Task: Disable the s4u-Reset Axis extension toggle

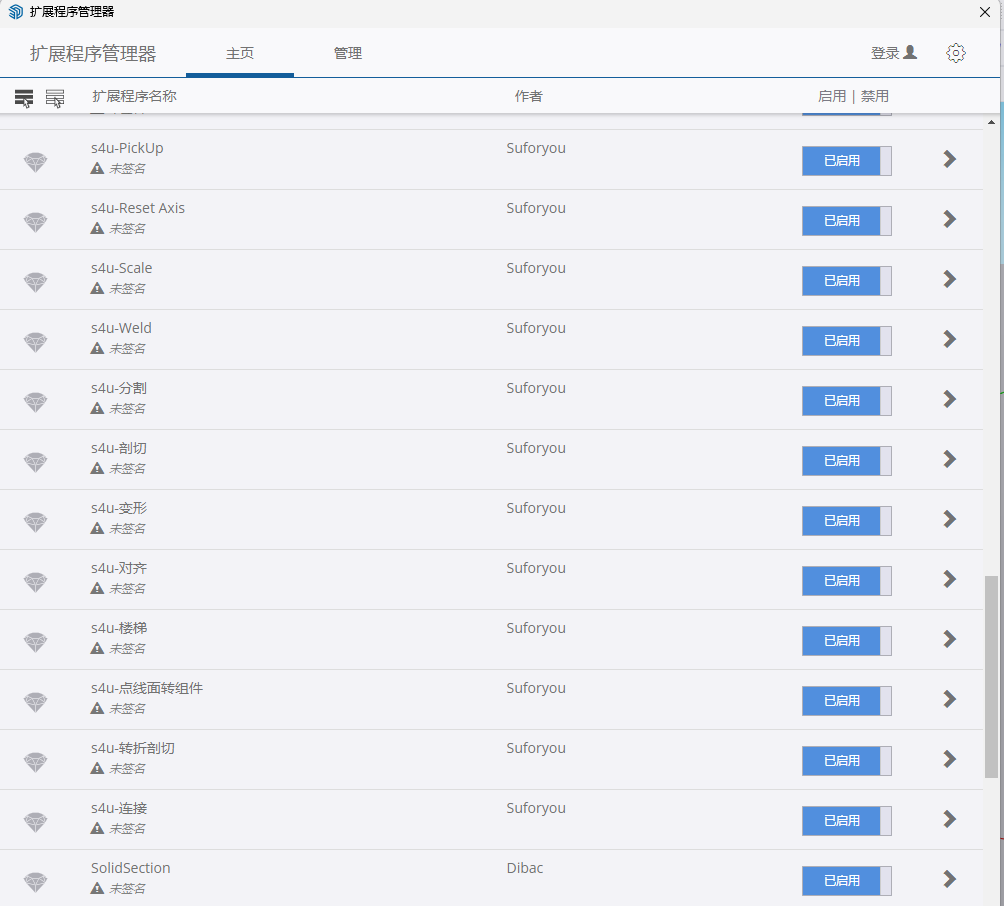Action: [846, 221]
